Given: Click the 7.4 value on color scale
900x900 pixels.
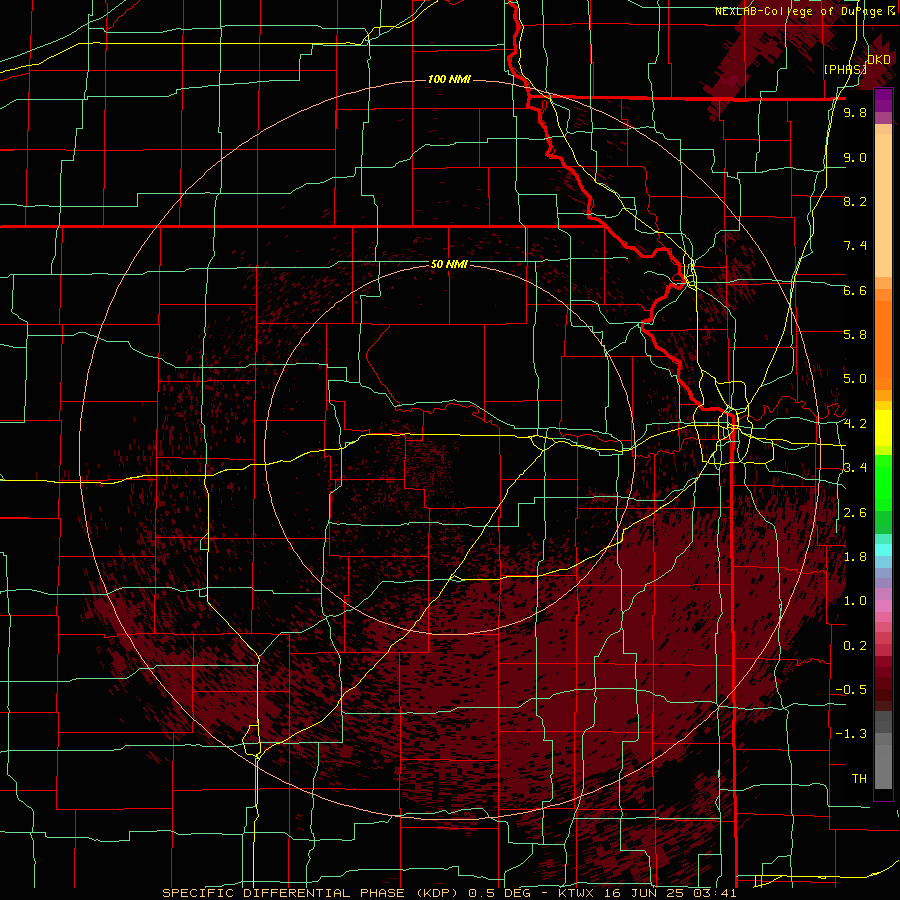Looking at the screenshot, I should coord(855,246).
